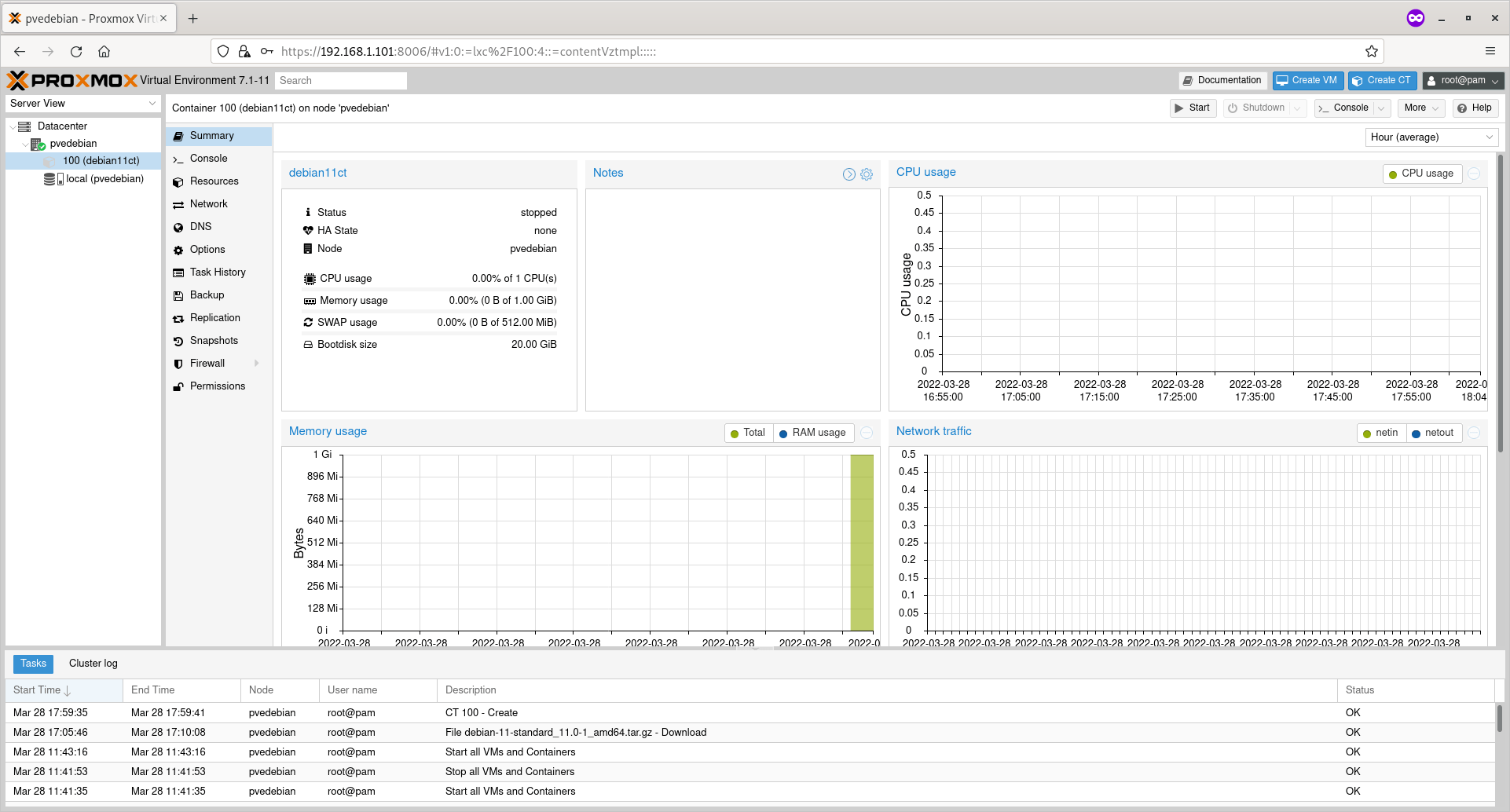This screenshot has height=812, width=1510.
Task: Undo zoom on Network traffic chart
Action: click(x=1475, y=433)
